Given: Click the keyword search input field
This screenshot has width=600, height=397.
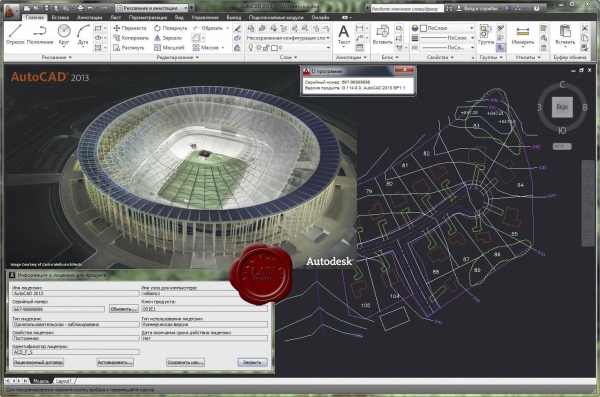Looking at the screenshot, I should pos(407,8).
